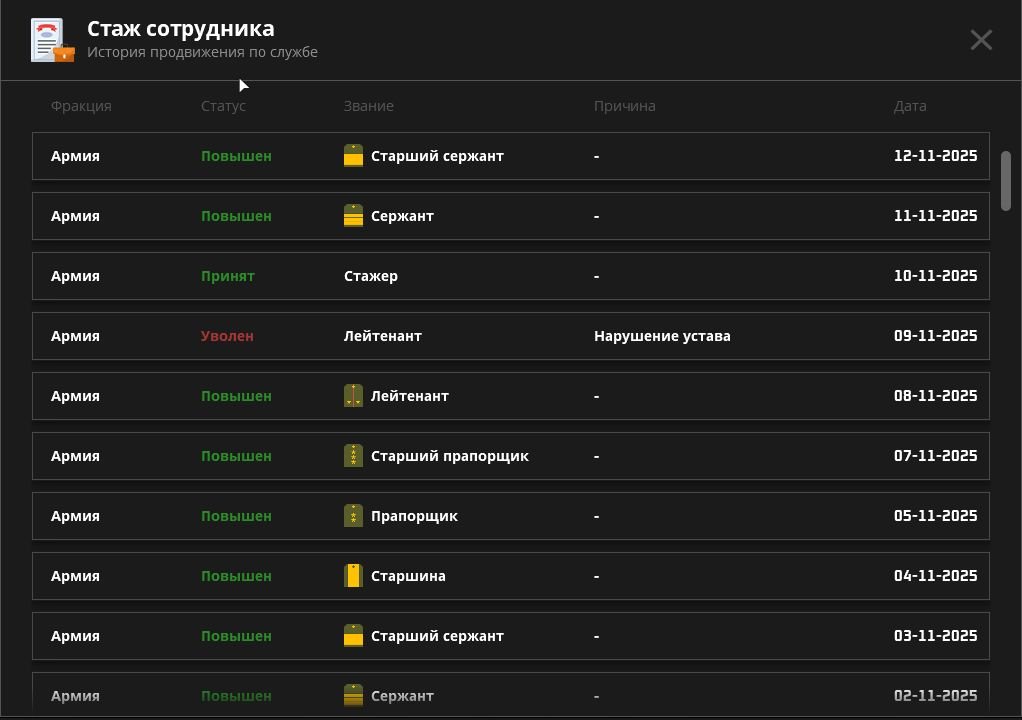Screen dimensions: 1022x720
Task: Click the rank insignia beside Старший сержант dated 12-11-2025
Action: tap(353, 155)
